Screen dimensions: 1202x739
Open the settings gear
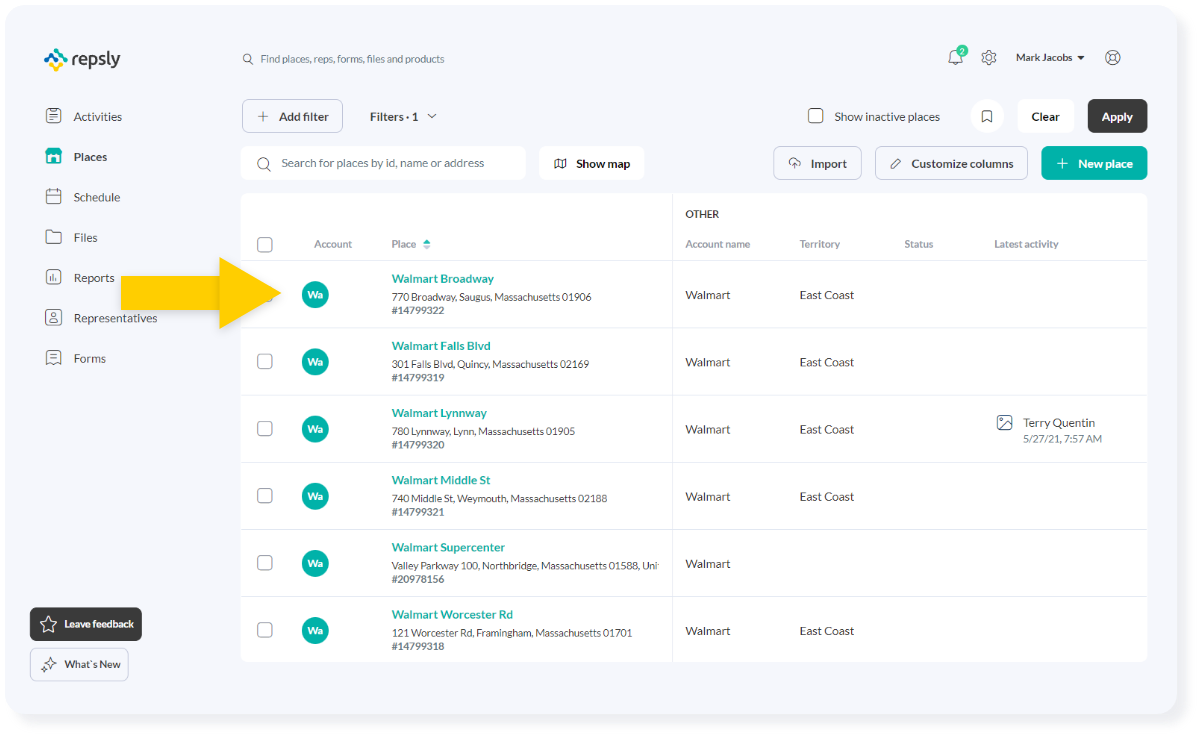(989, 58)
